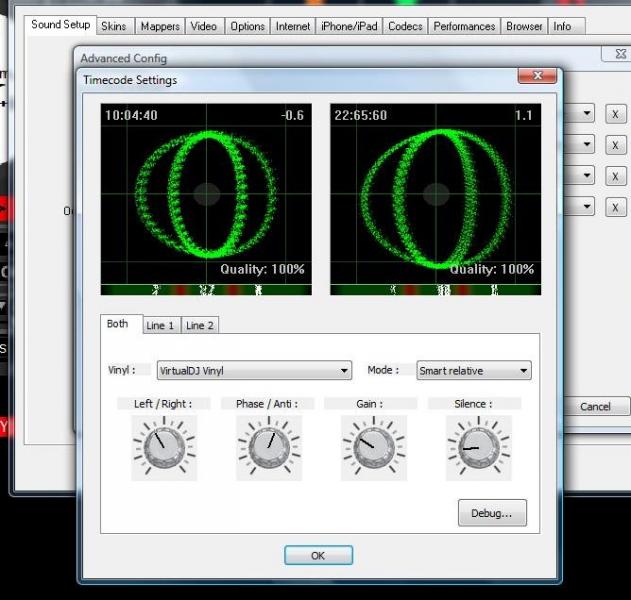This screenshot has width=631, height=600.
Task: Switch to the Line 2 tab
Action: pos(200,325)
